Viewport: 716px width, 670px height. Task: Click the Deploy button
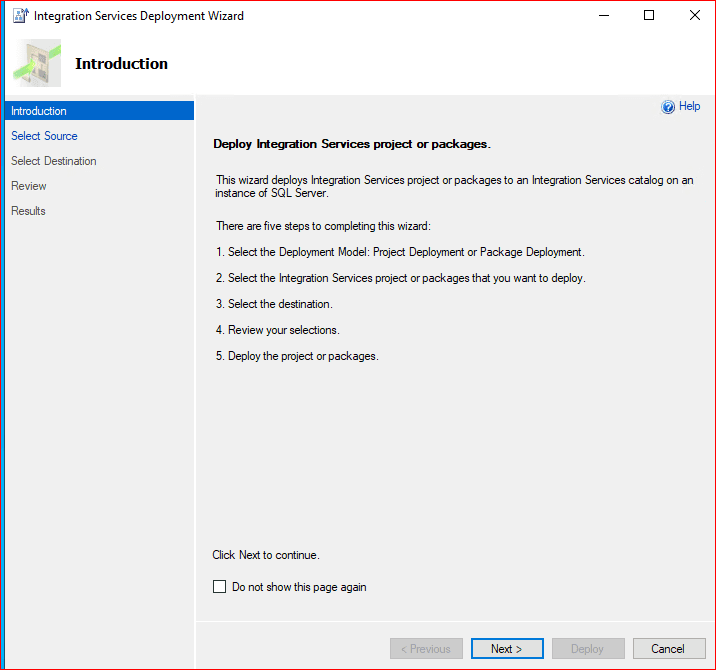[588, 649]
